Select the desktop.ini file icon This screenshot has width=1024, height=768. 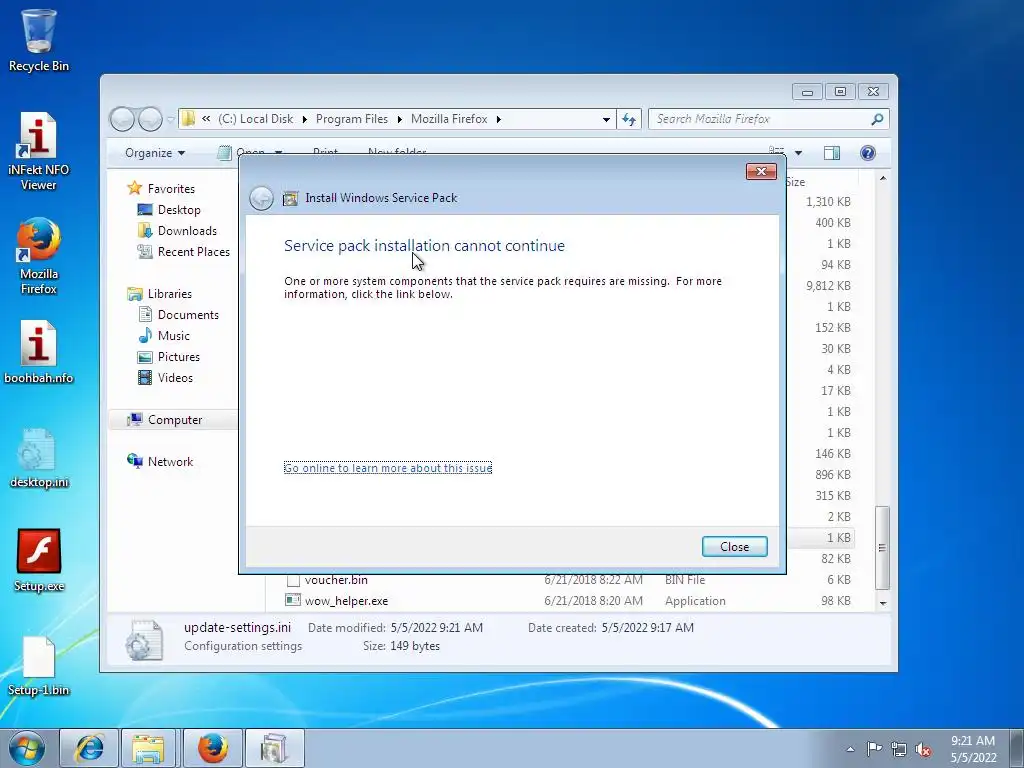tap(39, 457)
